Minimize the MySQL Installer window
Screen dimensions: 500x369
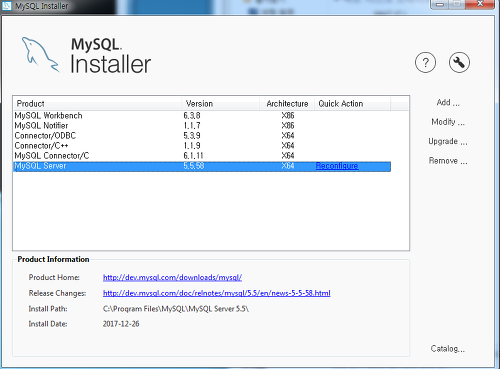(x=440, y=4)
